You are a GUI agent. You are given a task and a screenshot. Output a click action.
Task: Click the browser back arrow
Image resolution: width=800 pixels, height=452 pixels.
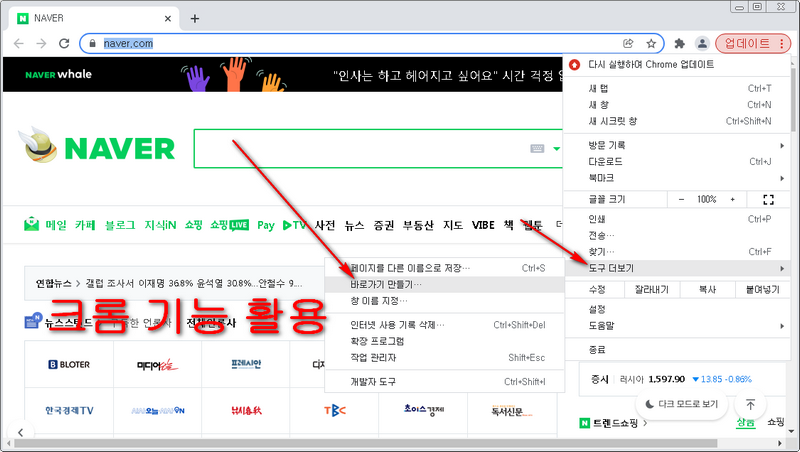point(19,43)
